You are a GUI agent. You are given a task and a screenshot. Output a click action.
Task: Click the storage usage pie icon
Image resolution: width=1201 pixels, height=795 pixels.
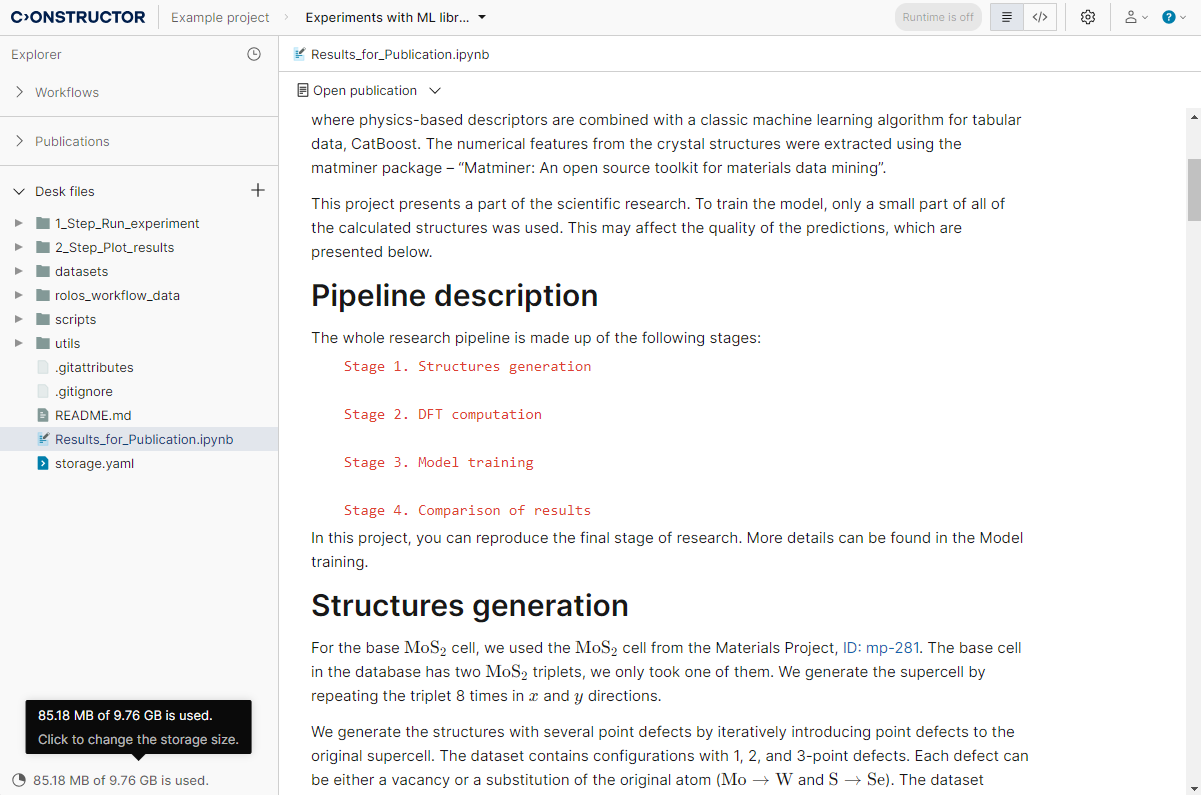(x=19, y=780)
